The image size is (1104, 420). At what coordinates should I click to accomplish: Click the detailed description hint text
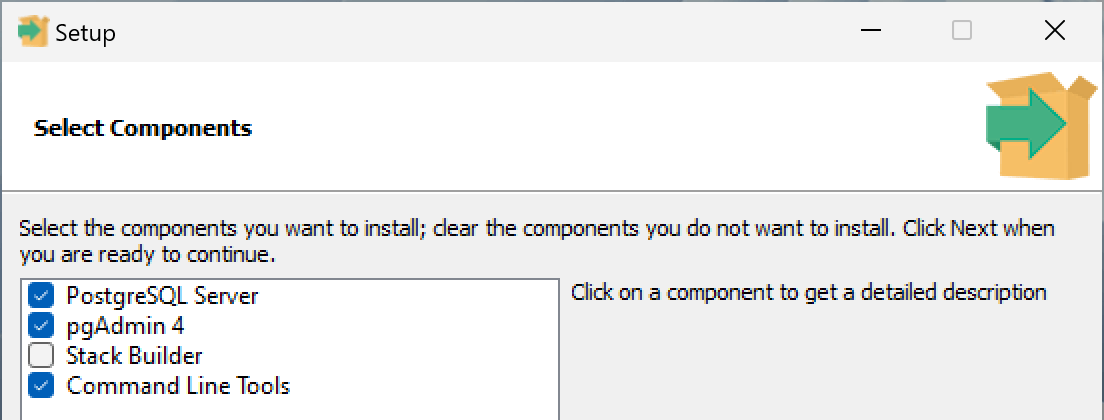coord(808,293)
